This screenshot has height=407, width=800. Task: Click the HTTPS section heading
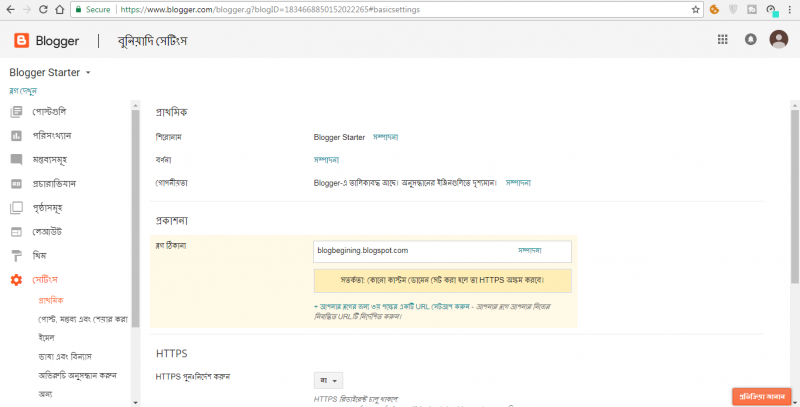click(x=171, y=353)
